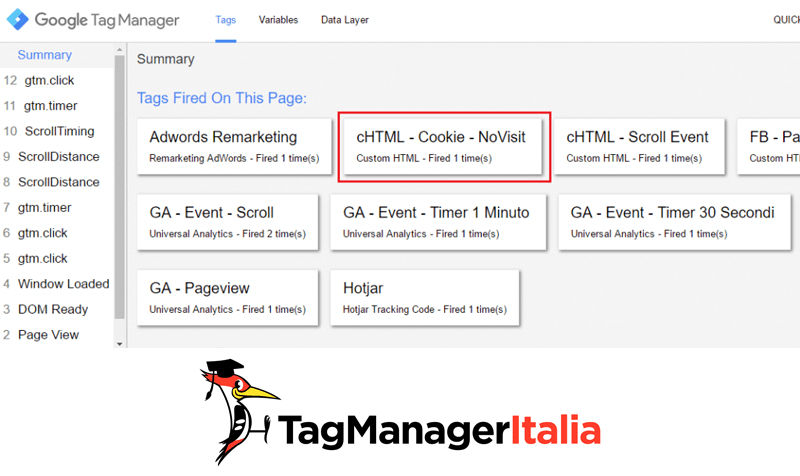
Task: Open the Variables tab
Action: pyautogui.click(x=278, y=20)
